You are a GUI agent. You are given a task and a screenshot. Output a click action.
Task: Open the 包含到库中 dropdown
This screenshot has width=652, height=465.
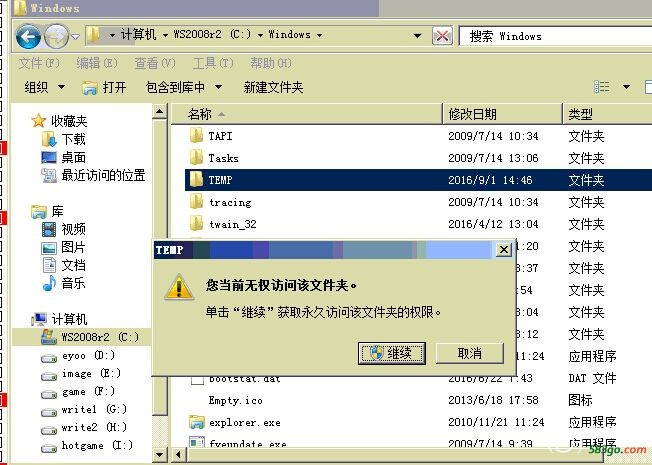[x=183, y=87]
